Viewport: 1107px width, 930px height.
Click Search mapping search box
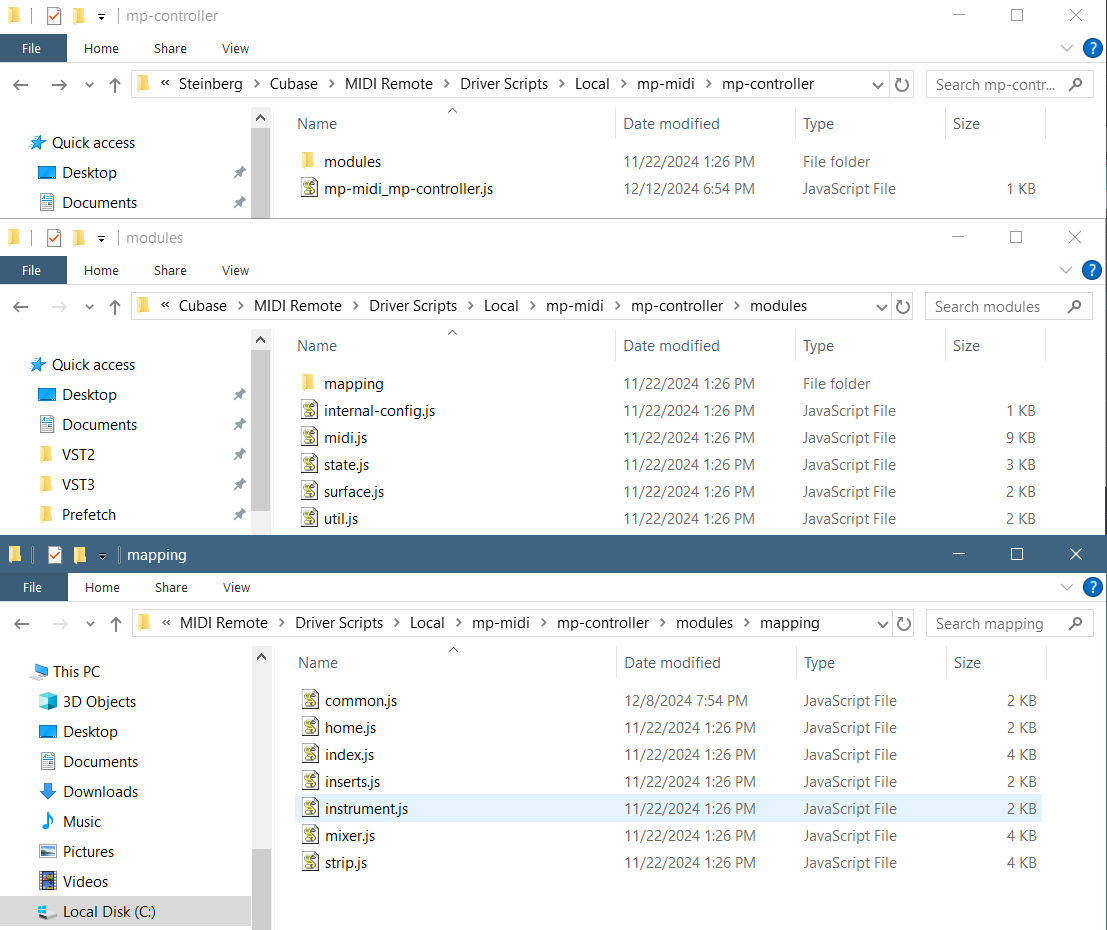click(x=1010, y=624)
